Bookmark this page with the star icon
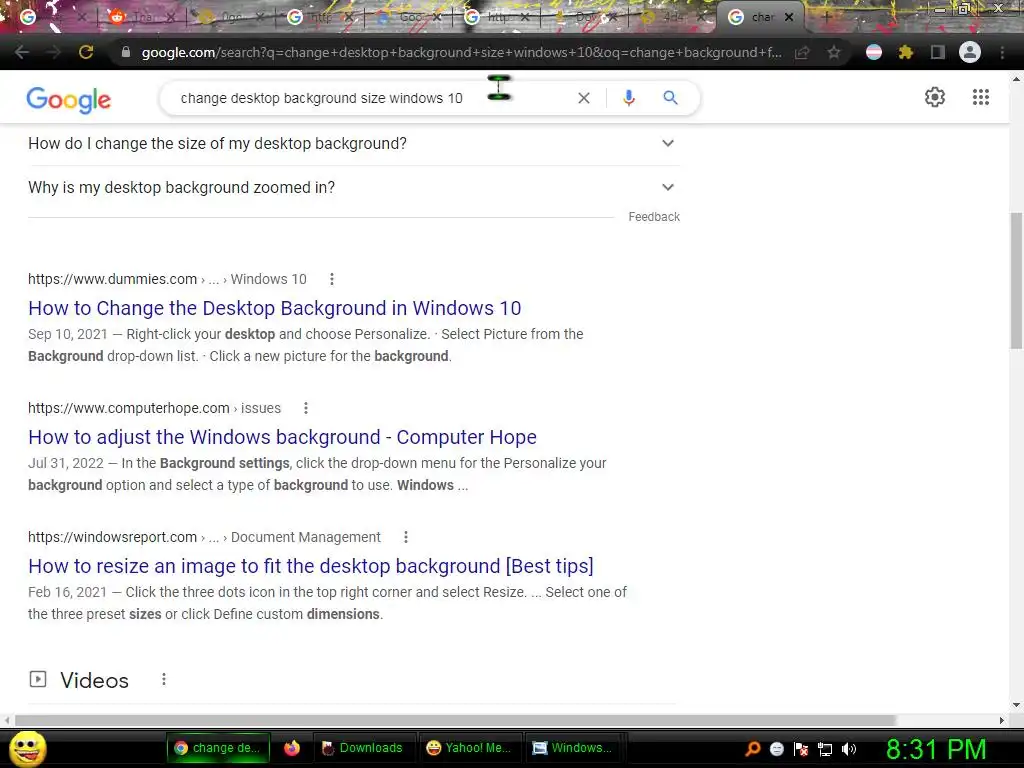 (833, 52)
